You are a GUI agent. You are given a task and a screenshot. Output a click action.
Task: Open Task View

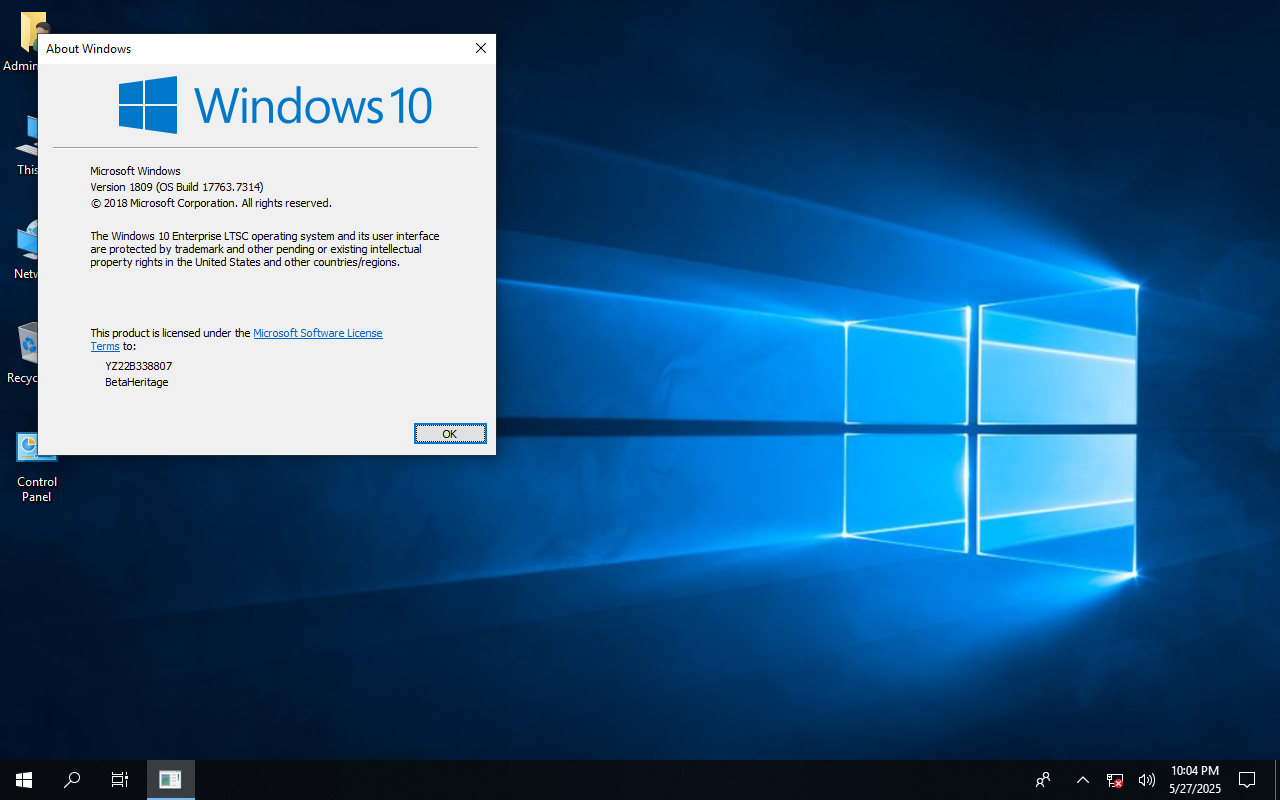pos(120,780)
